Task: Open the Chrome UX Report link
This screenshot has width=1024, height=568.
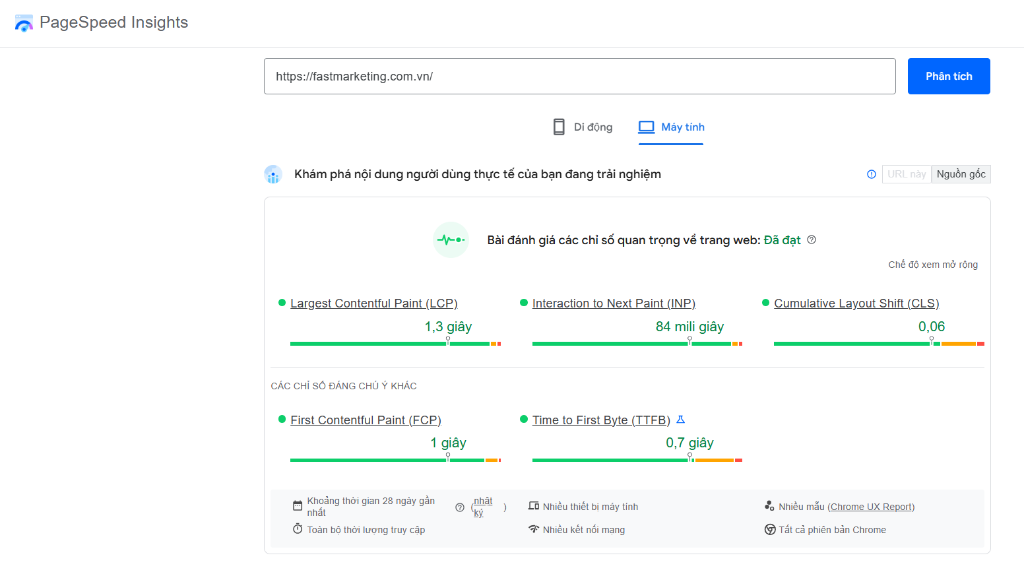Action: pyautogui.click(x=871, y=507)
